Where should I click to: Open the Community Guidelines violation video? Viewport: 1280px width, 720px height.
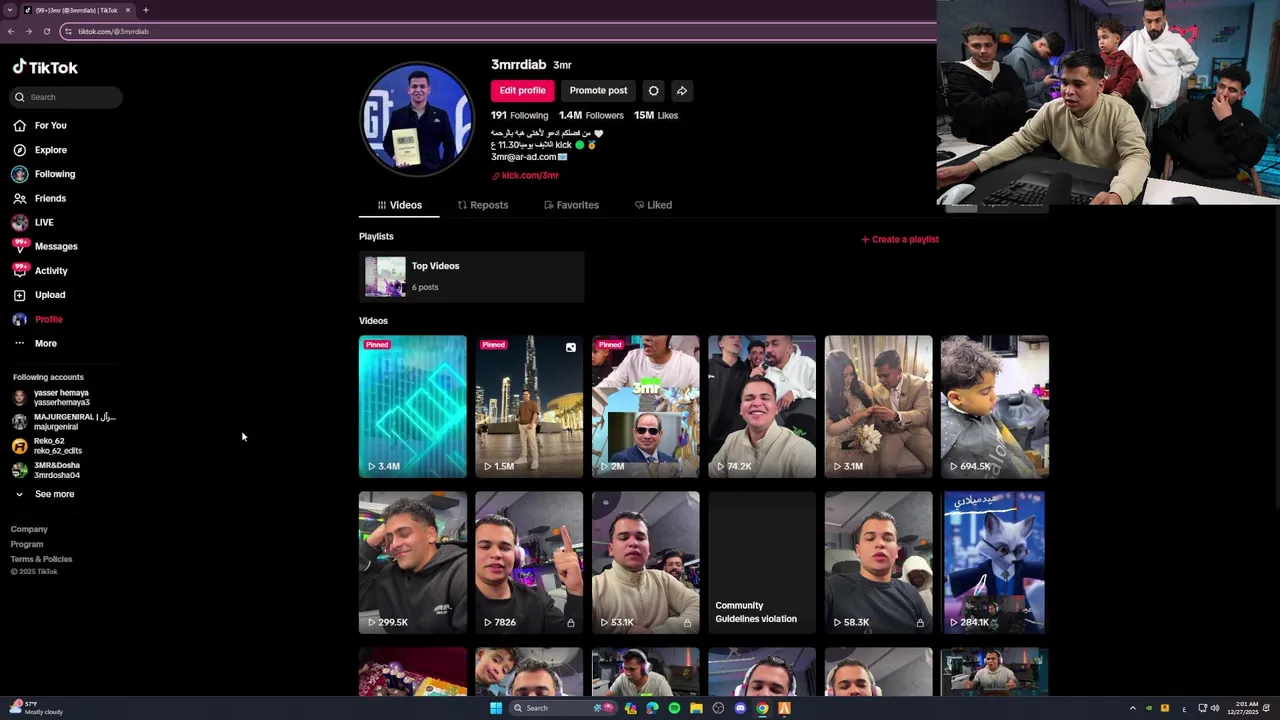click(762, 562)
